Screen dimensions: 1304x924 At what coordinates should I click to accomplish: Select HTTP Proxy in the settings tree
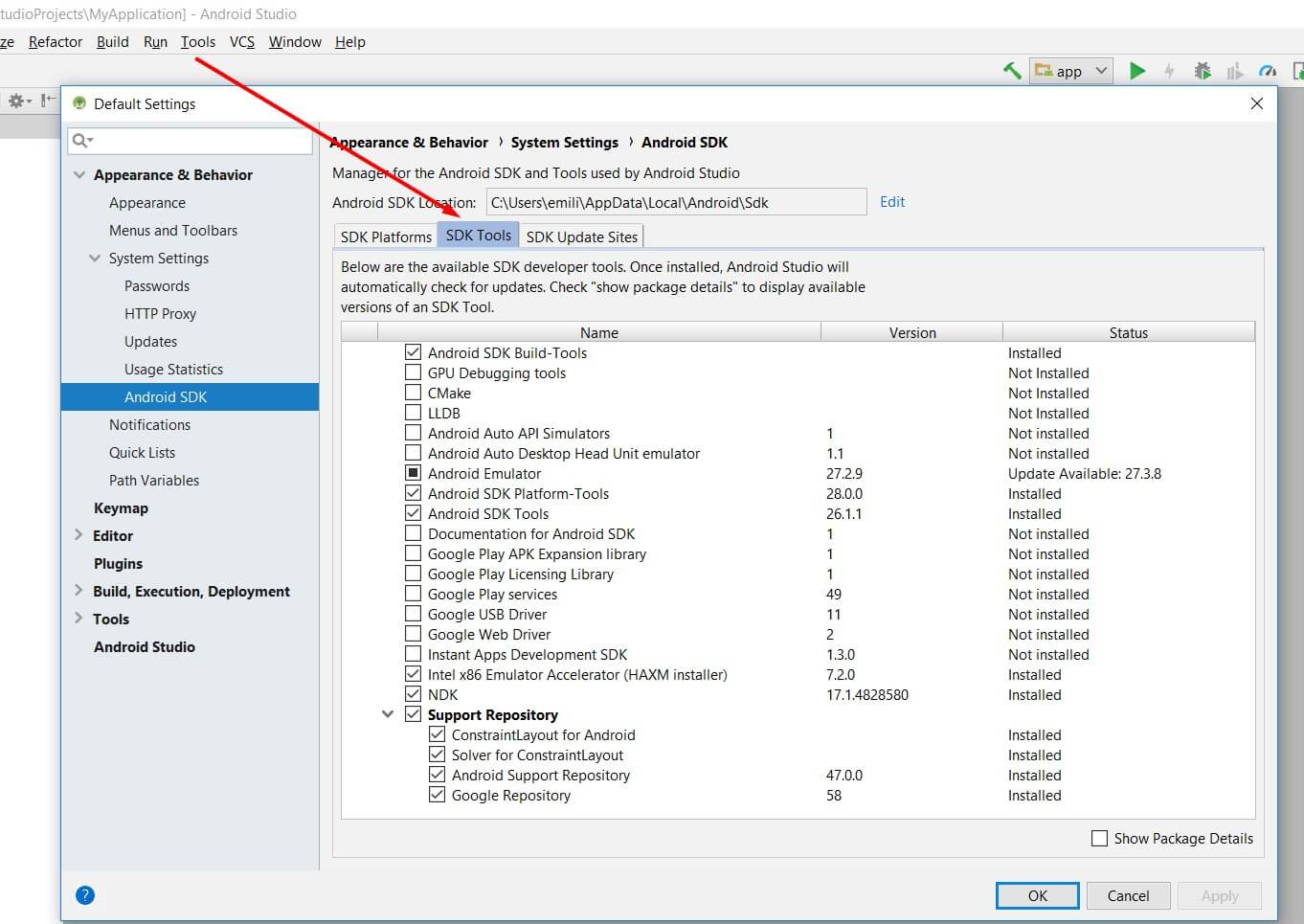click(160, 314)
